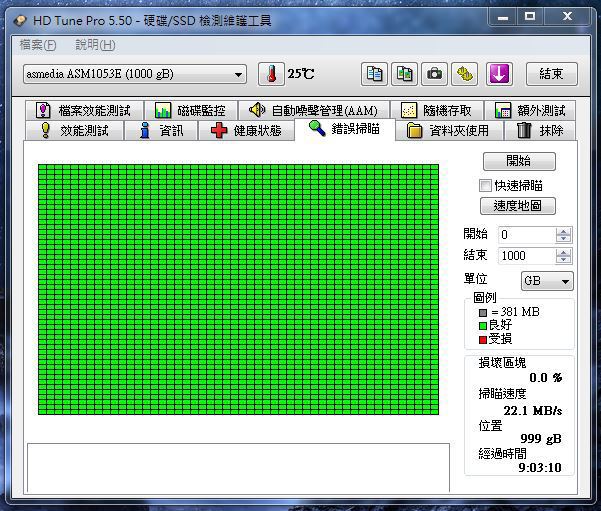Click the 開始 value input field
Image resolution: width=601 pixels, height=511 pixels.
click(x=526, y=235)
